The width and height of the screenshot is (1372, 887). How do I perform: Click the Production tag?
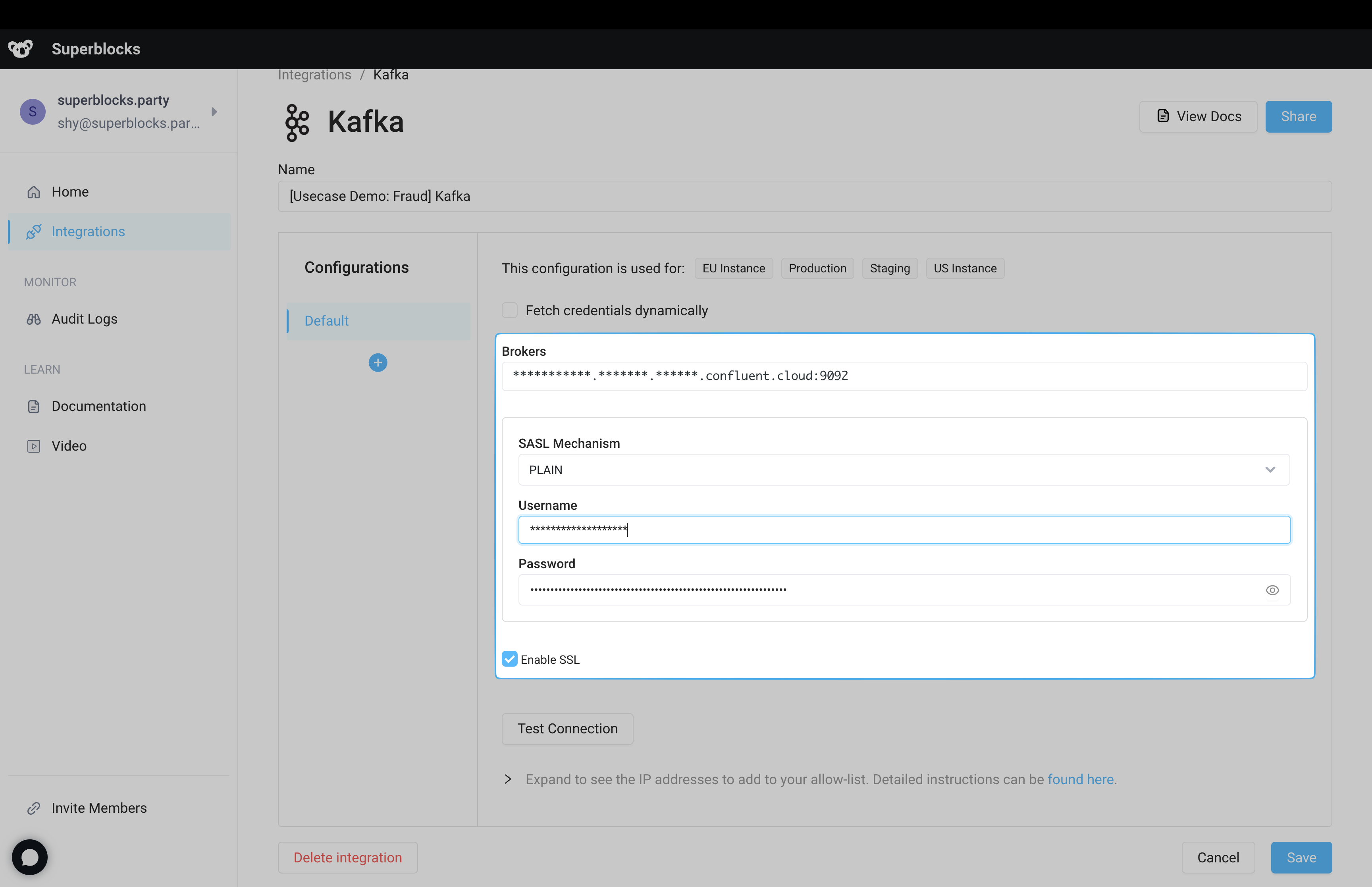[x=817, y=268]
